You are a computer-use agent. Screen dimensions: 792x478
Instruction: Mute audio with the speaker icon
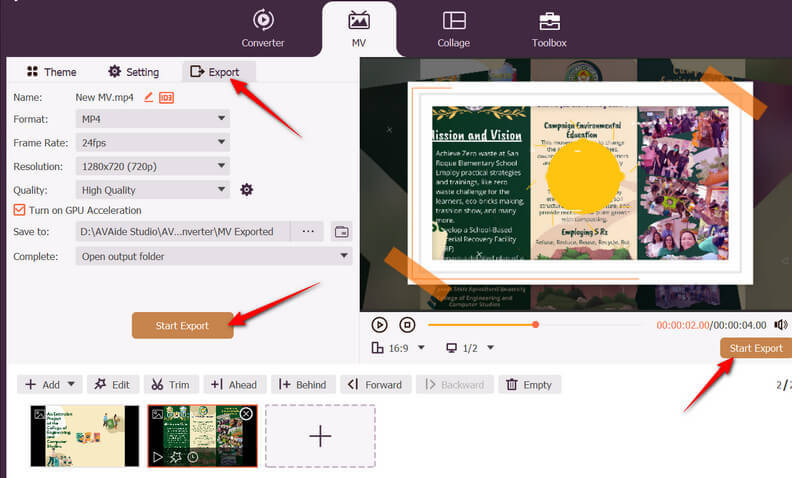point(780,325)
